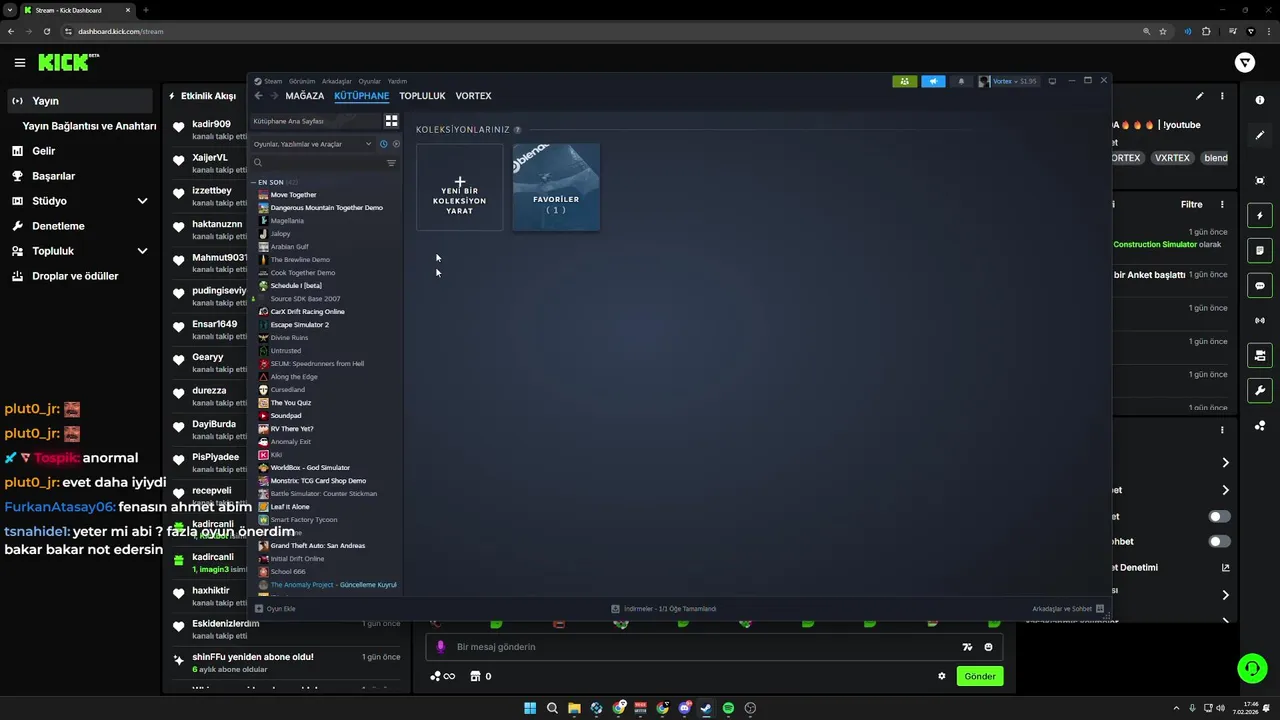
Task: Toggle Steam ready-to-play filter icon
Action: click(x=396, y=144)
